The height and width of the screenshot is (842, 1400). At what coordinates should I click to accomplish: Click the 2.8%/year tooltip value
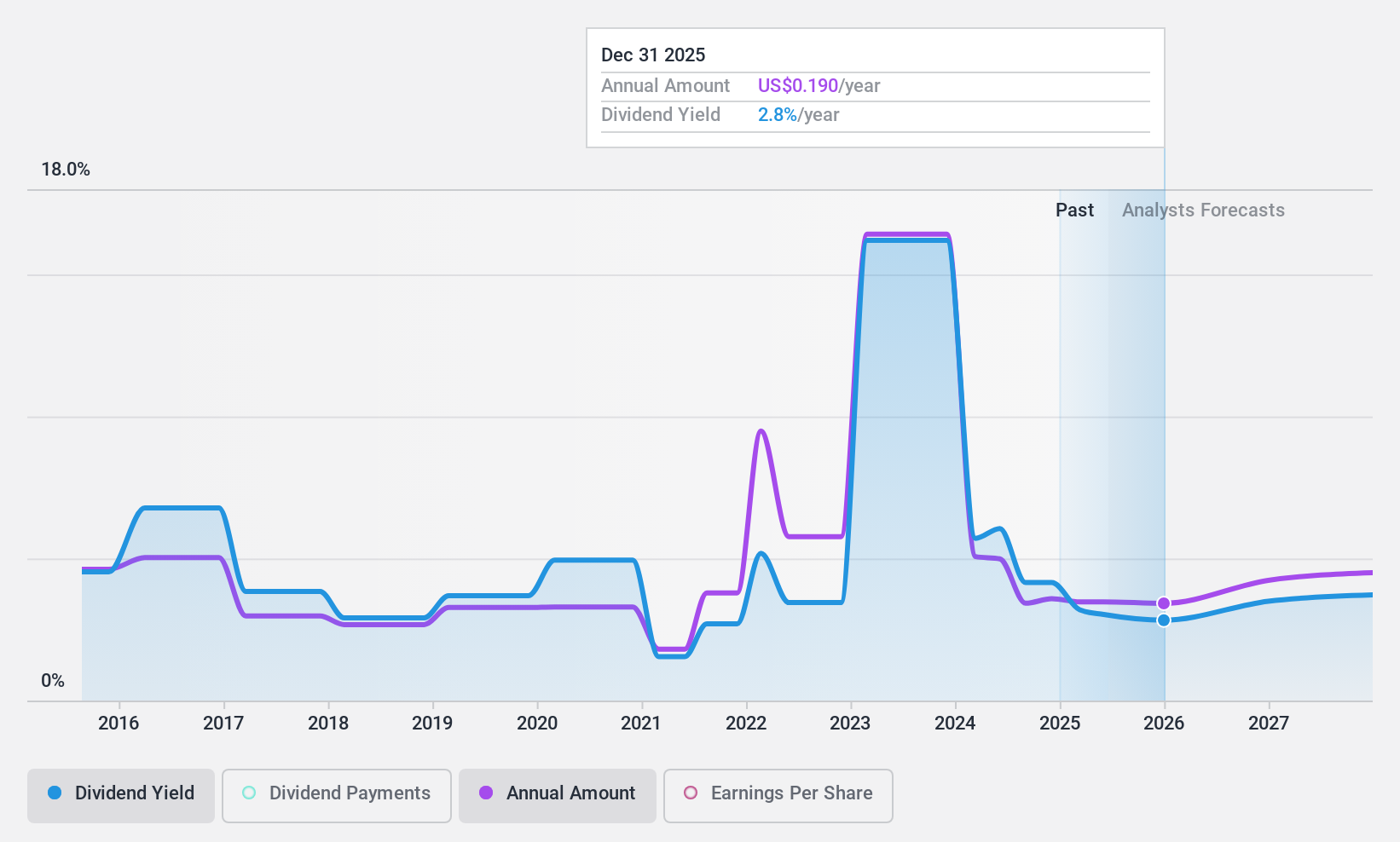[x=798, y=115]
